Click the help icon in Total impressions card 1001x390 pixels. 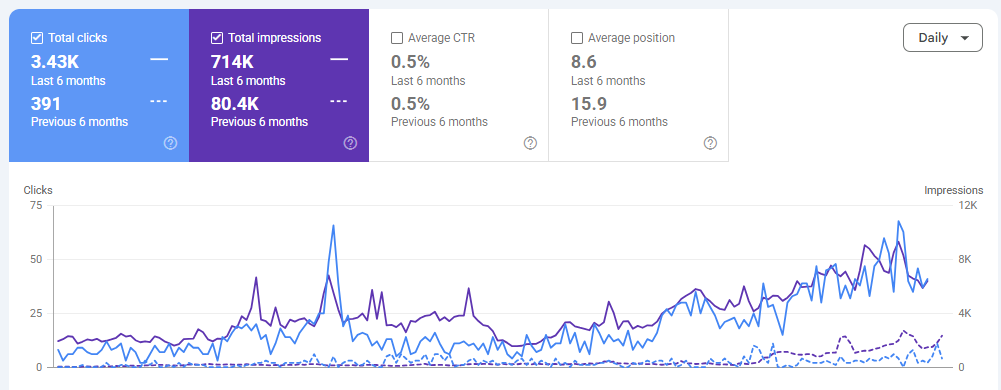(350, 143)
